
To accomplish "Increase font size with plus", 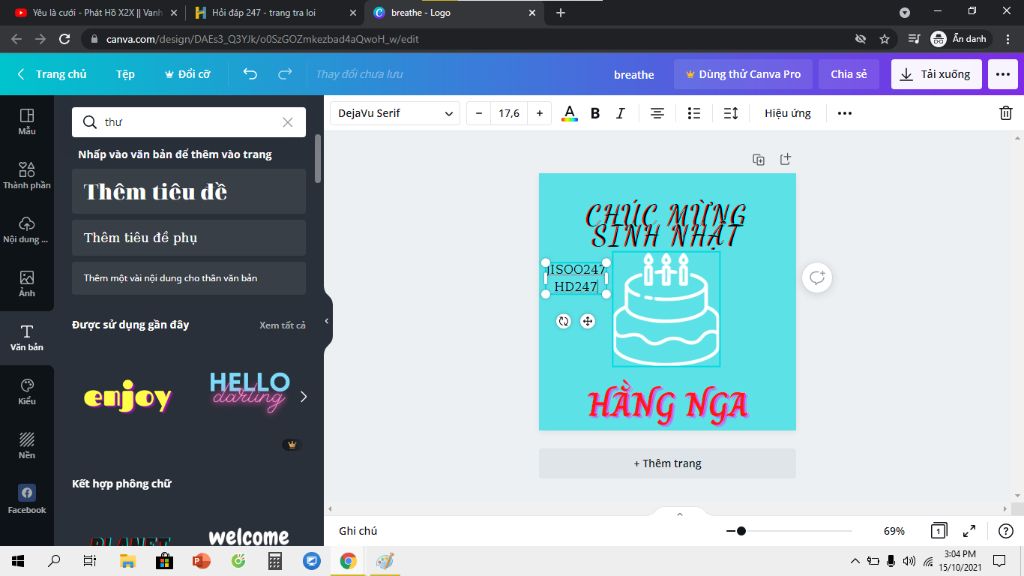I will (x=539, y=113).
